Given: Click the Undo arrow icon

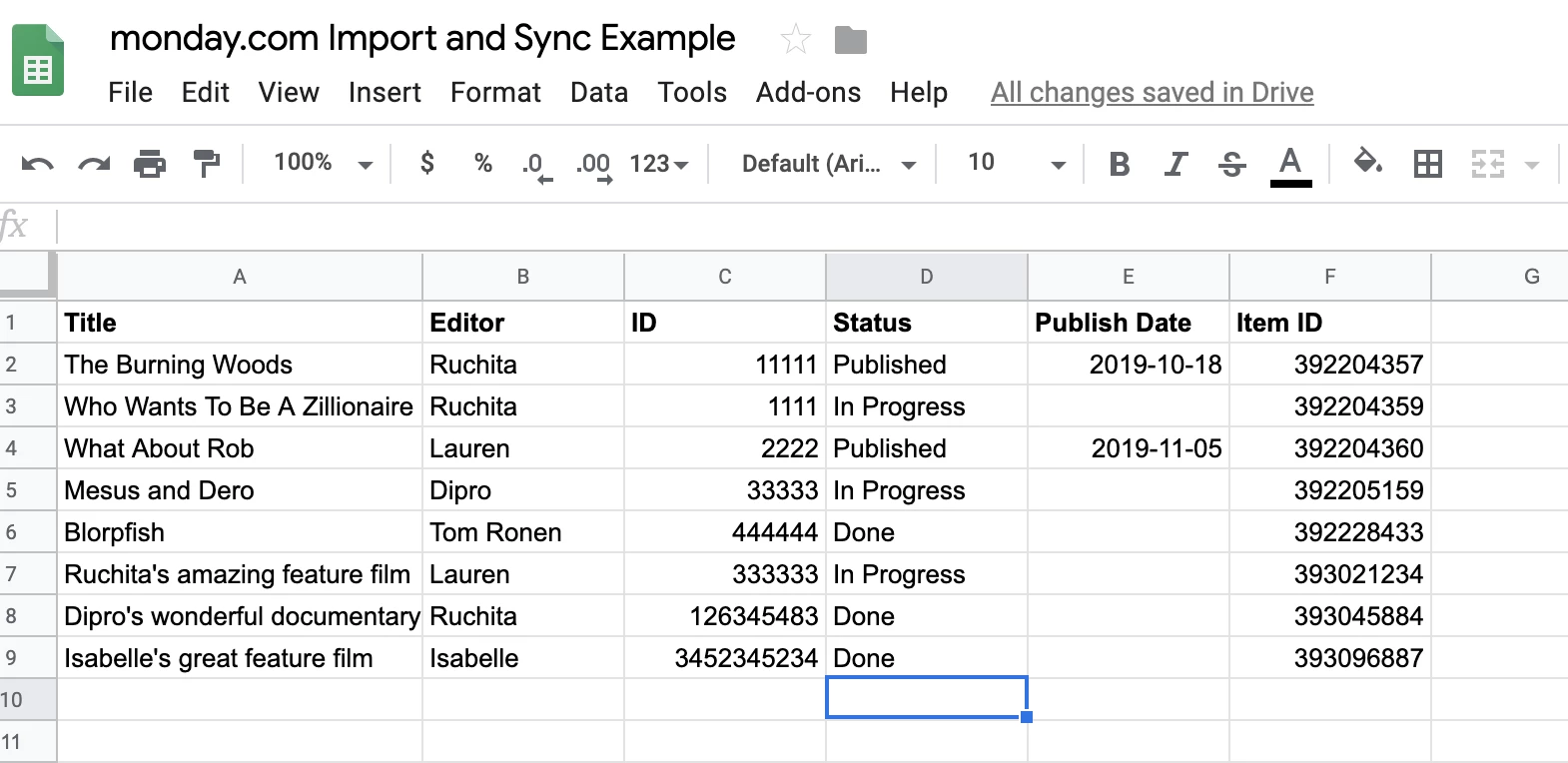Looking at the screenshot, I should click(37, 163).
